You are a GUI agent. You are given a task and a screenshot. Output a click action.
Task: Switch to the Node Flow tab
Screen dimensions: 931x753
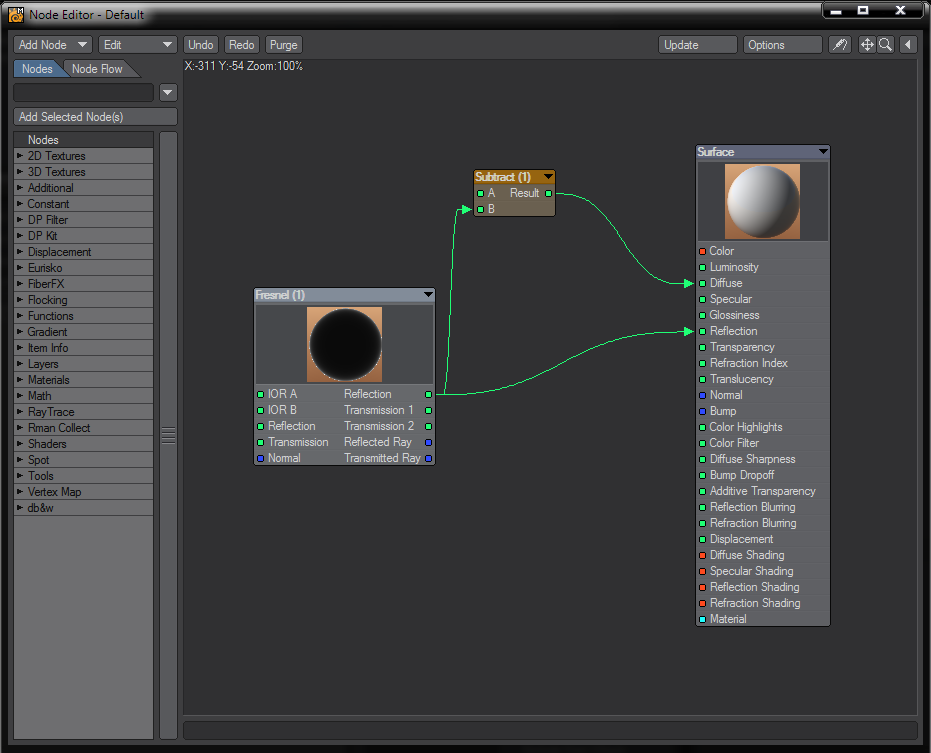point(98,69)
